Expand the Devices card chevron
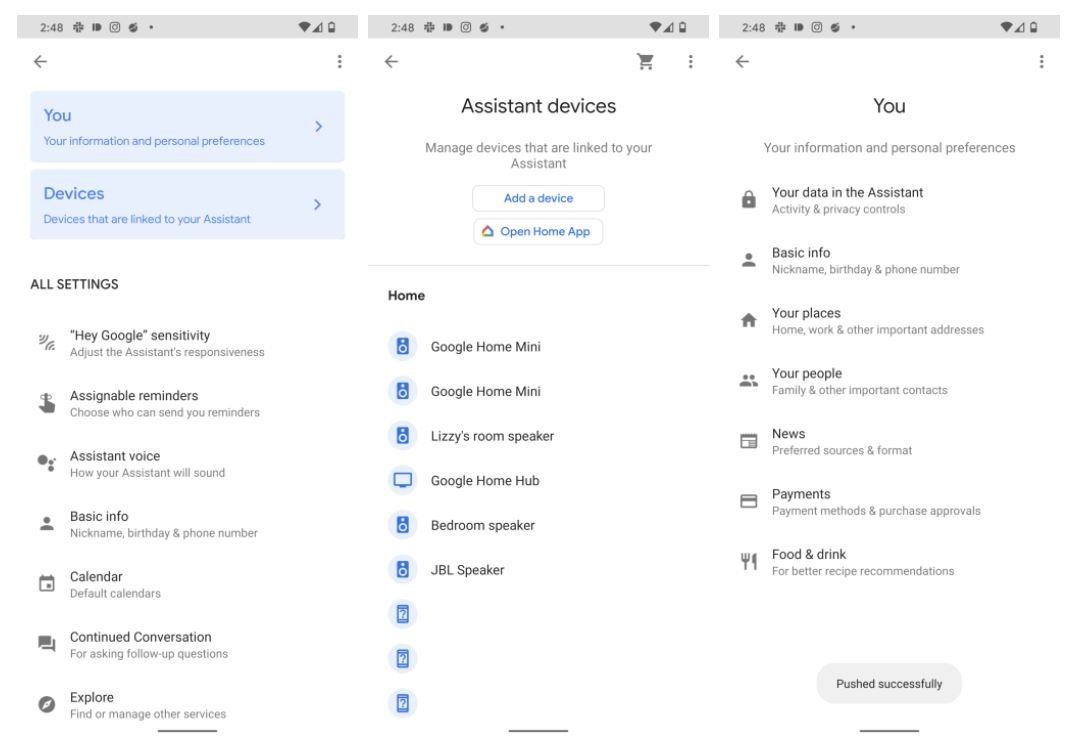The height and width of the screenshot is (756, 1078). pos(318,205)
